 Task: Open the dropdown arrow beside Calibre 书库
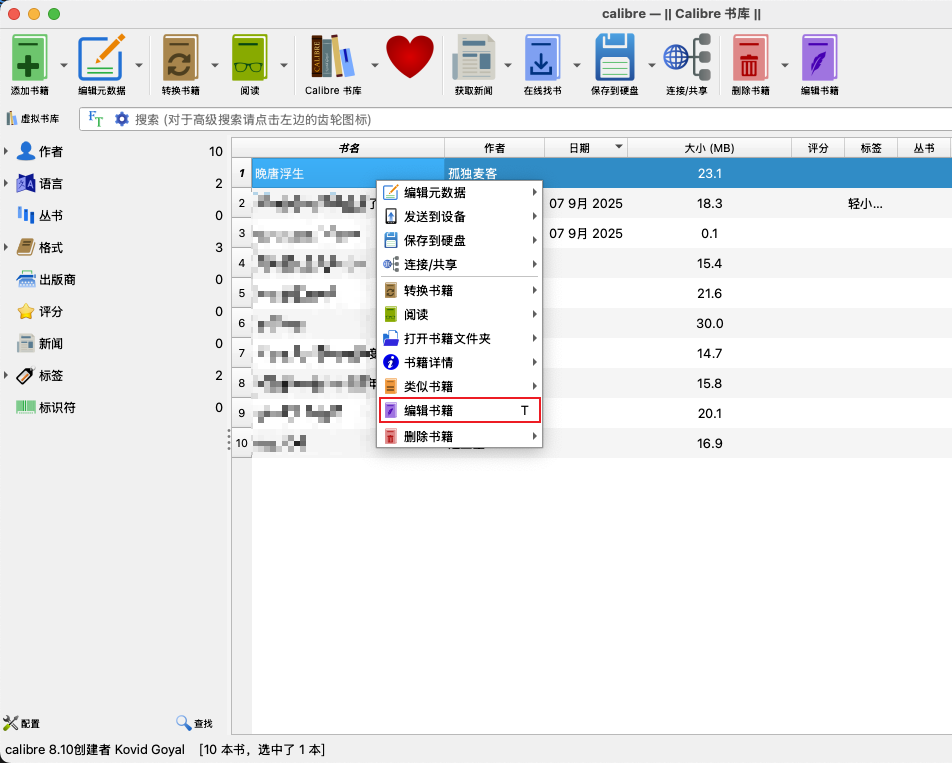[x=375, y=65]
